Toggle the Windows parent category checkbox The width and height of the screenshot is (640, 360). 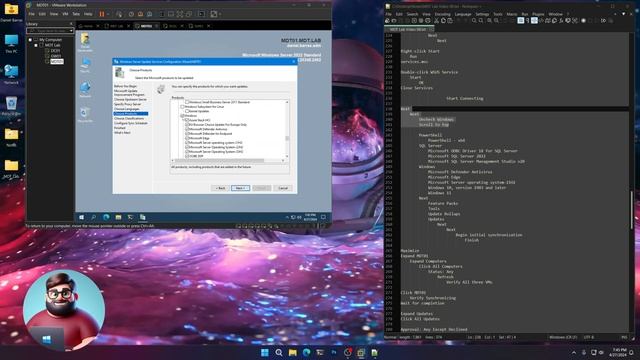click(x=182, y=116)
